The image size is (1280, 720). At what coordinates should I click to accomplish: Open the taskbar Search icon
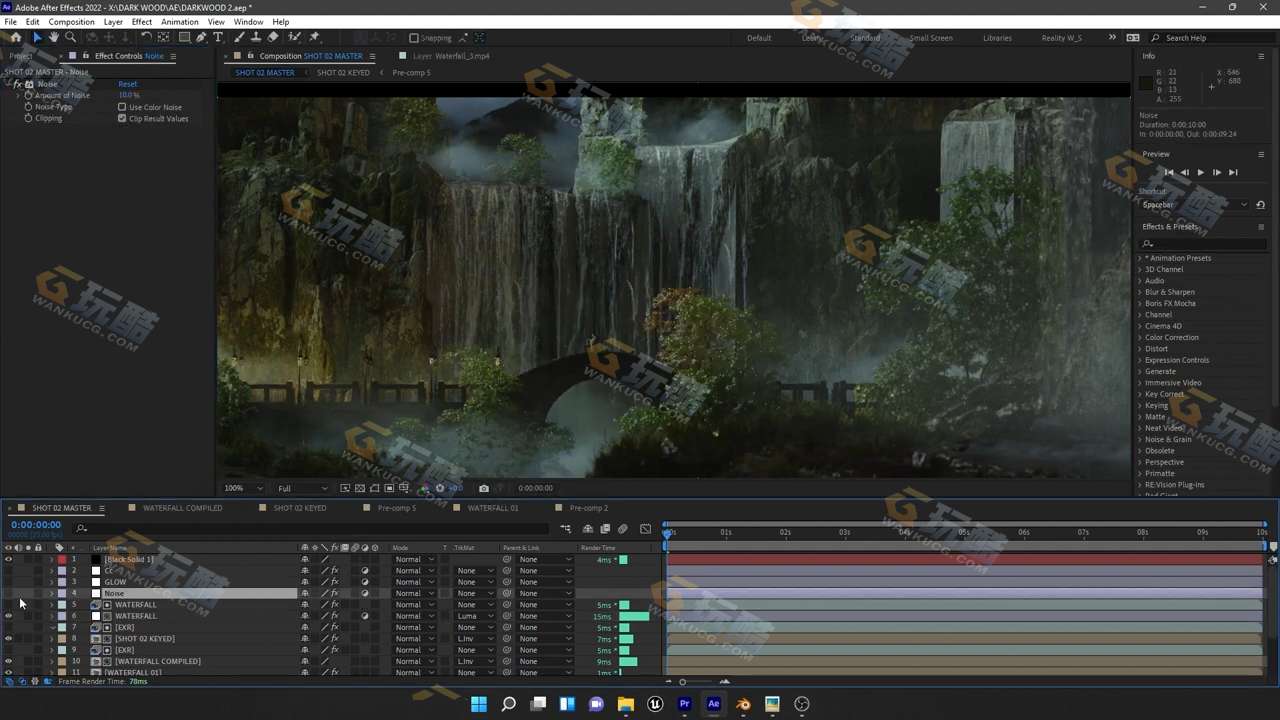click(508, 704)
